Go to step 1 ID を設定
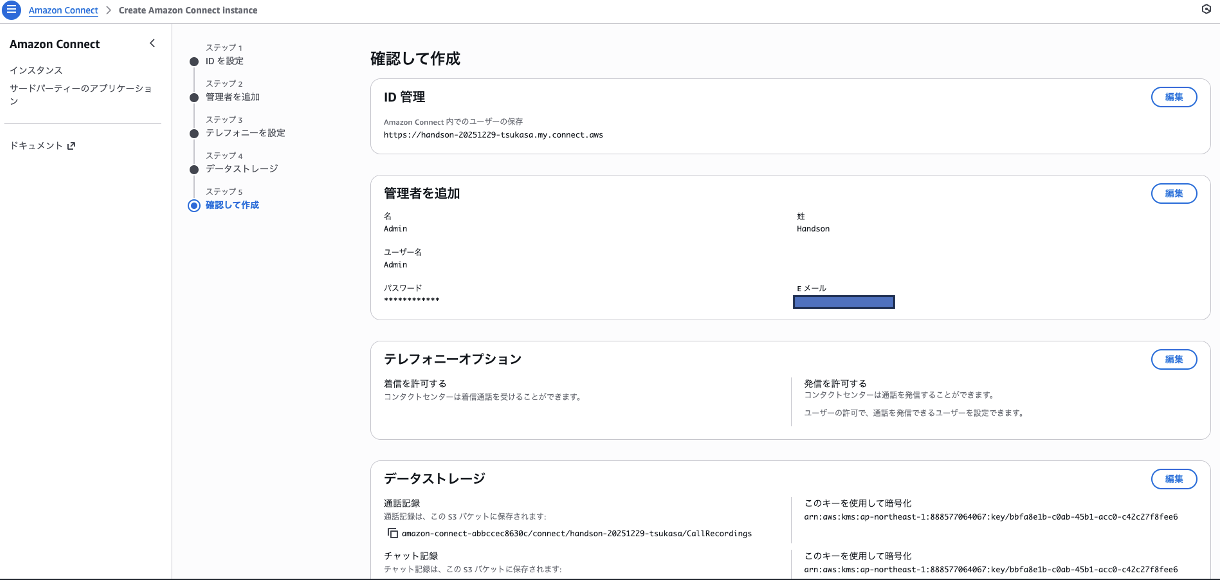 (224, 61)
